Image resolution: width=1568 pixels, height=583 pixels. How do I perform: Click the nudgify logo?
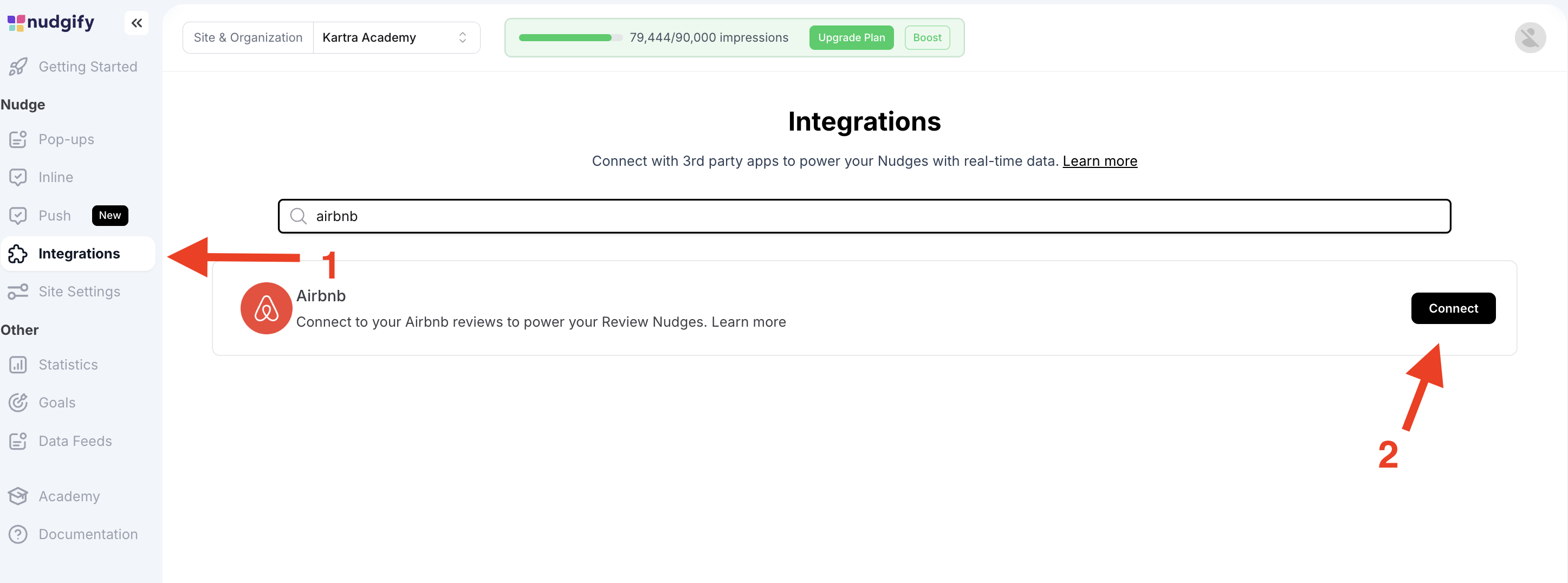50,23
